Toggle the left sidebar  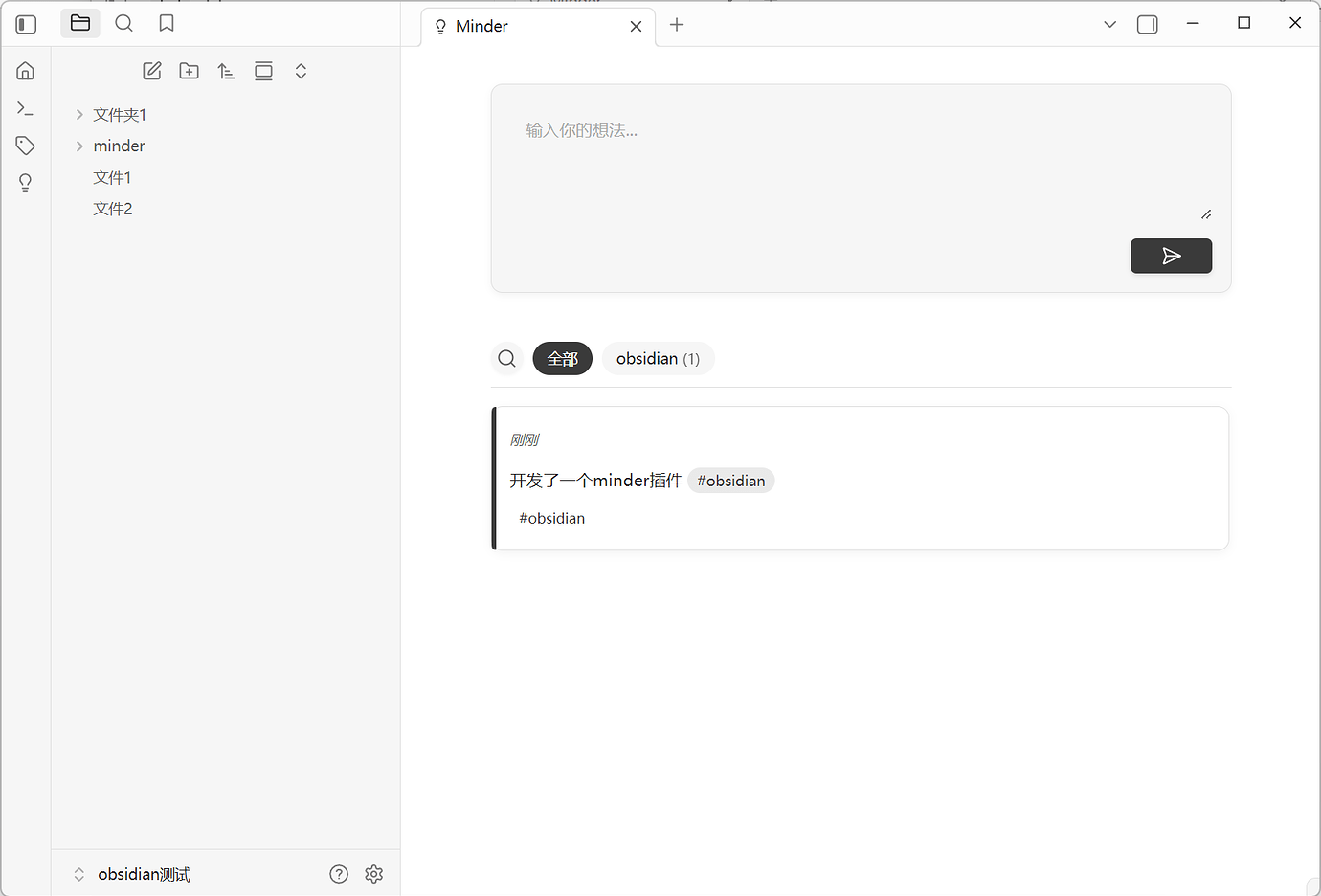26,24
